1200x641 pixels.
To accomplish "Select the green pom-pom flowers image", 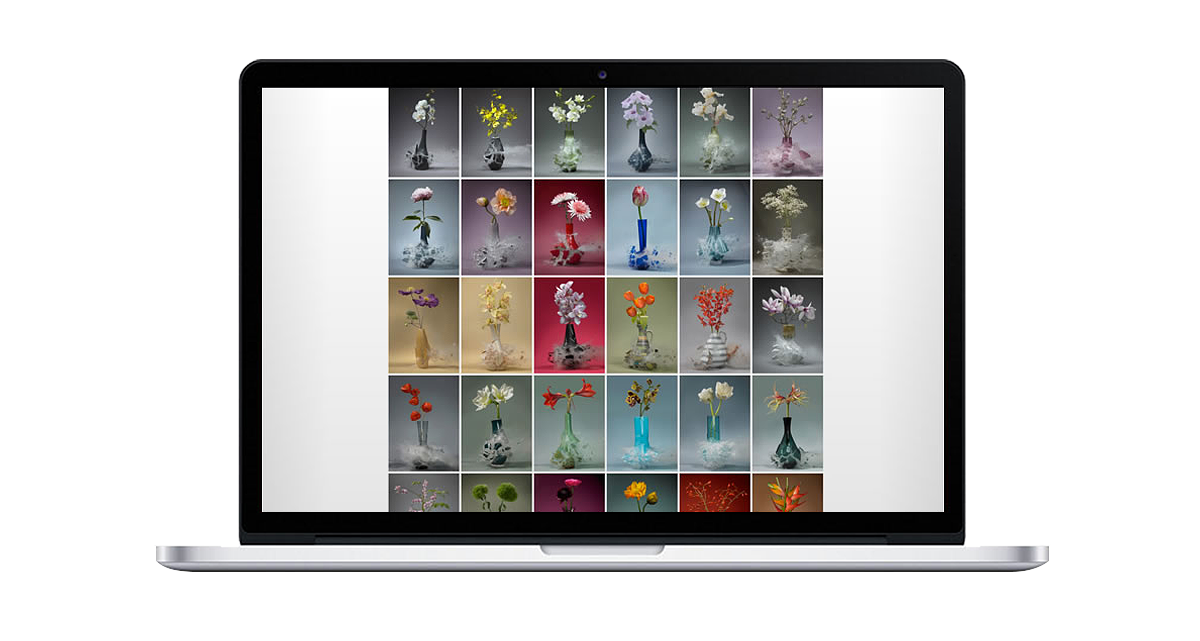I will pos(496,493).
